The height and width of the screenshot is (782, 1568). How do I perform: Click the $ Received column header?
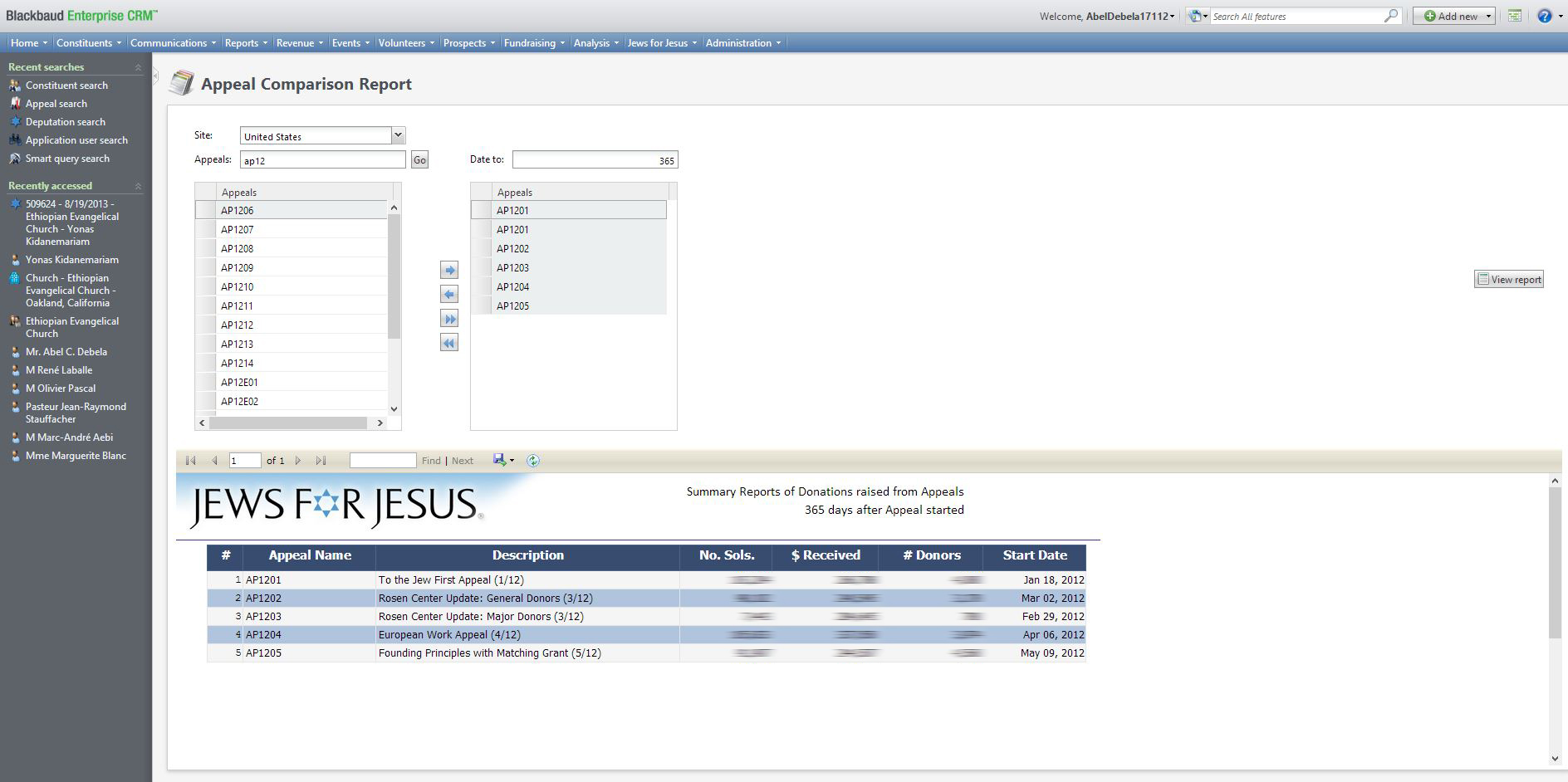825,556
